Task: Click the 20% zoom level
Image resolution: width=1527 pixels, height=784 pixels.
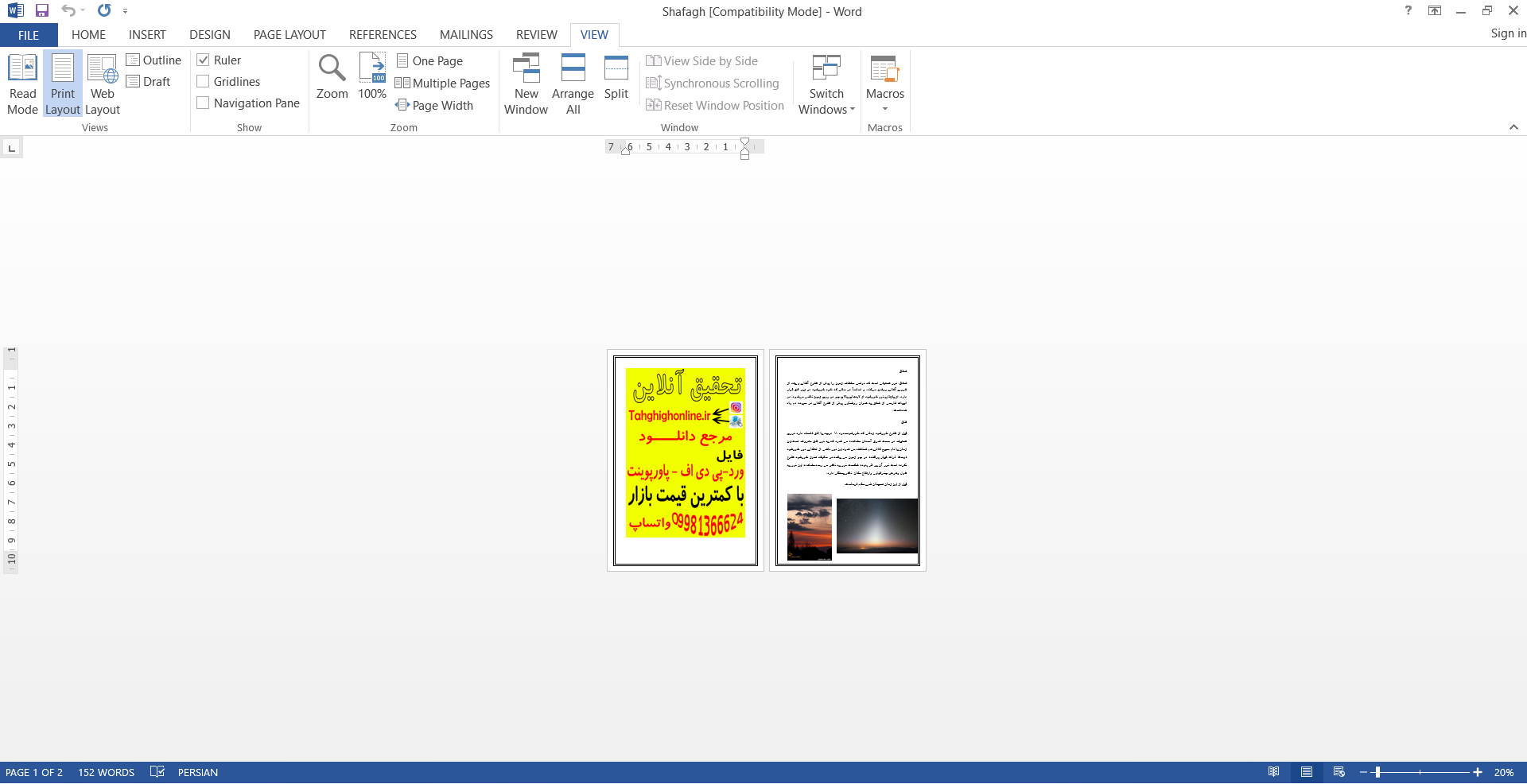Action: click(x=1504, y=772)
